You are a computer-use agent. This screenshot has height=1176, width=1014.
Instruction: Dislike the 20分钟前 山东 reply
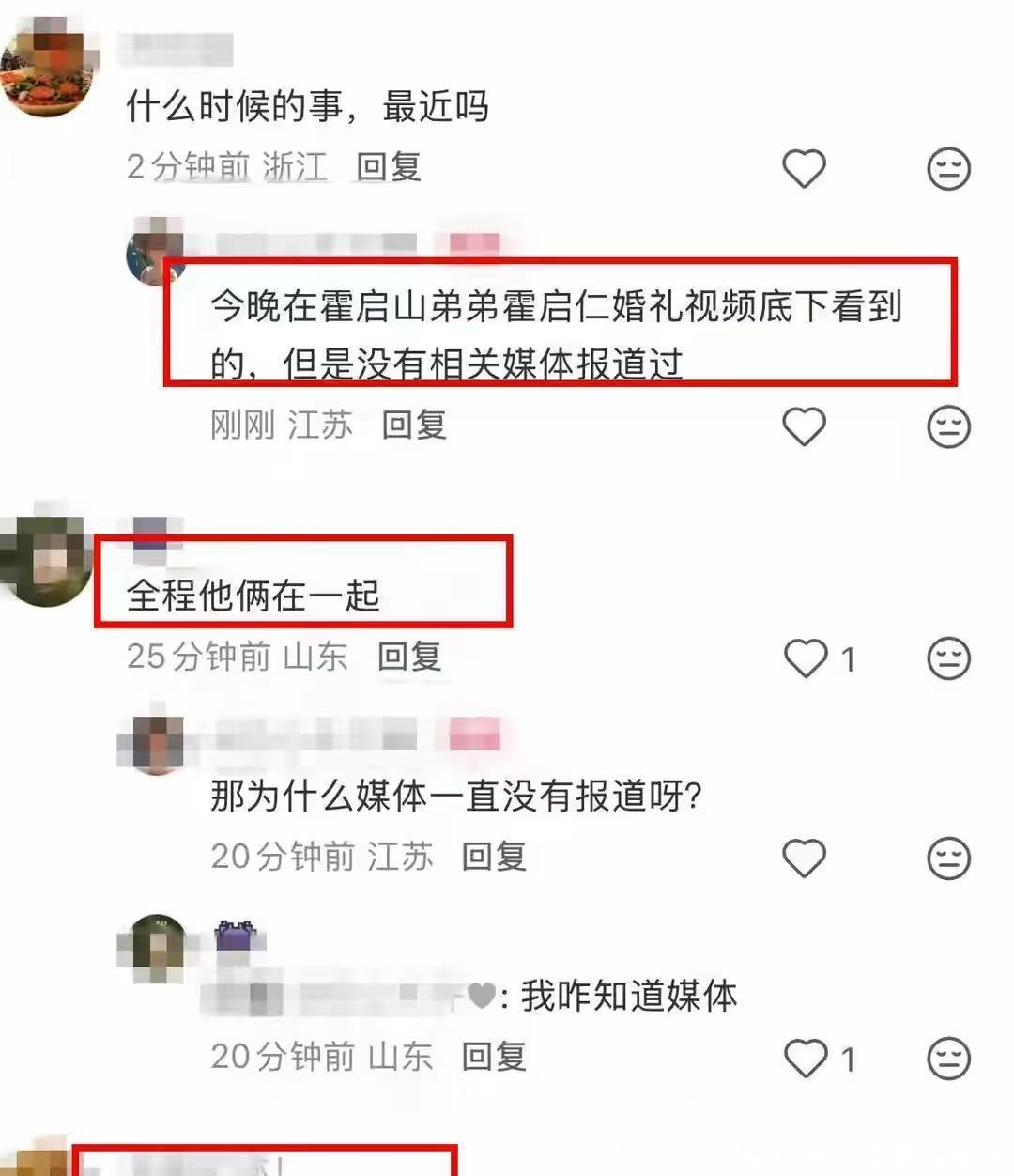[x=948, y=1060]
